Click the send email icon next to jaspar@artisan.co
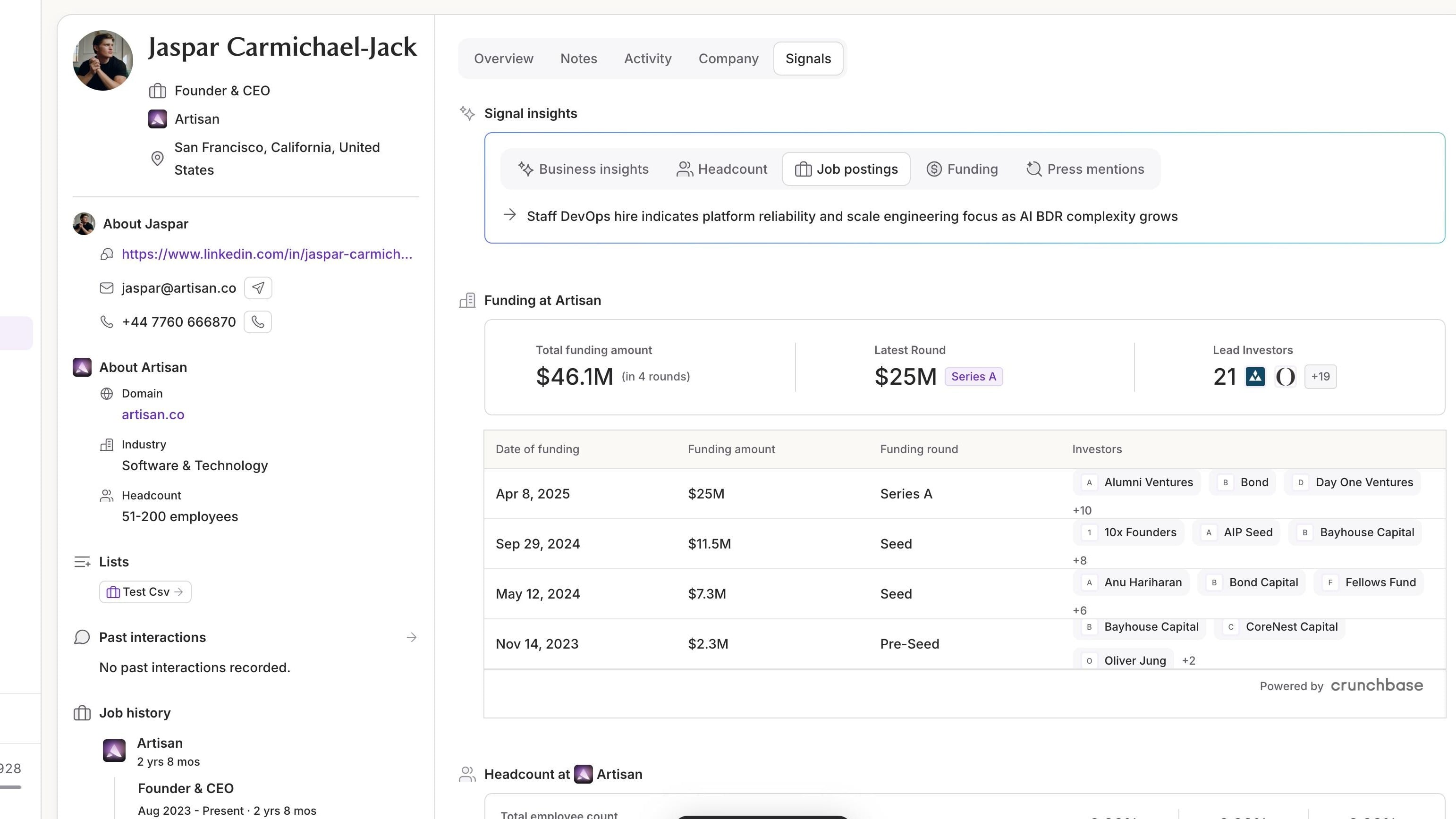Image resolution: width=1456 pixels, height=819 pixels. [x=258, y=288]
